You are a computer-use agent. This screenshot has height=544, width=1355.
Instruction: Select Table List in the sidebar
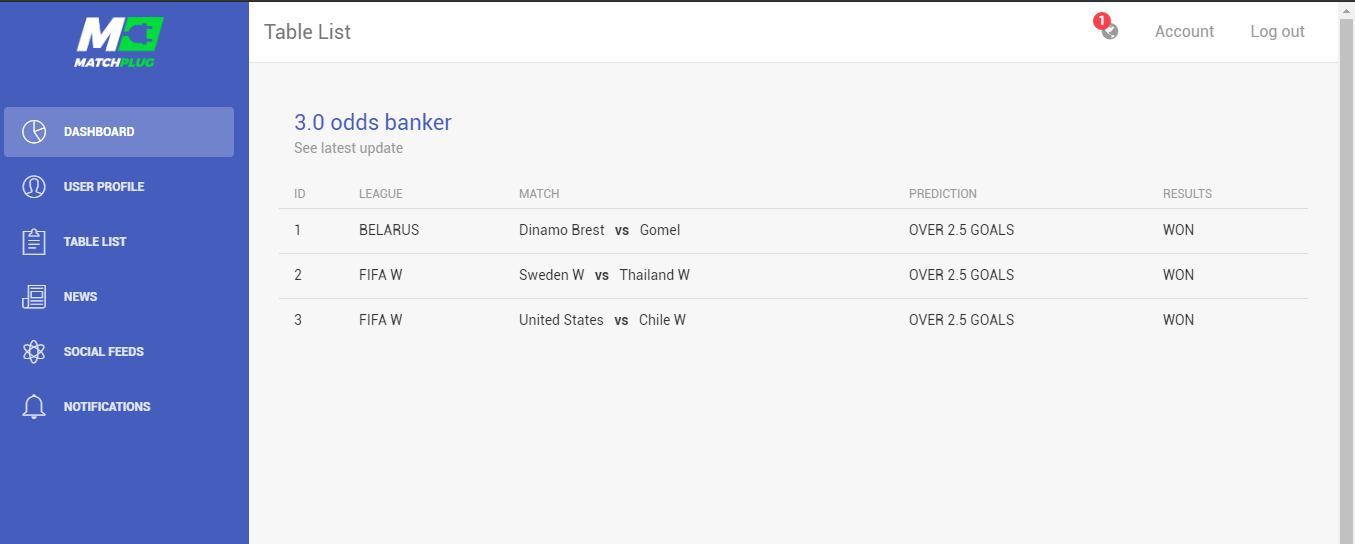119,242
